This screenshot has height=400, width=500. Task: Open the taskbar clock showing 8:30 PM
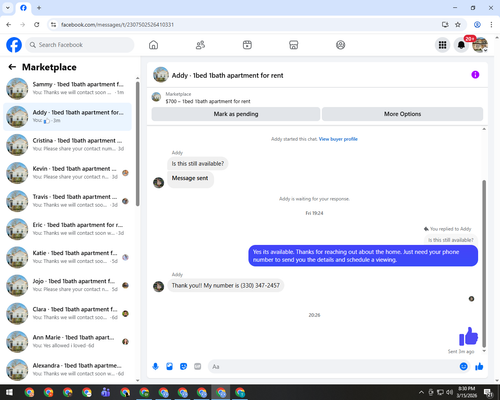coord(466,392)
